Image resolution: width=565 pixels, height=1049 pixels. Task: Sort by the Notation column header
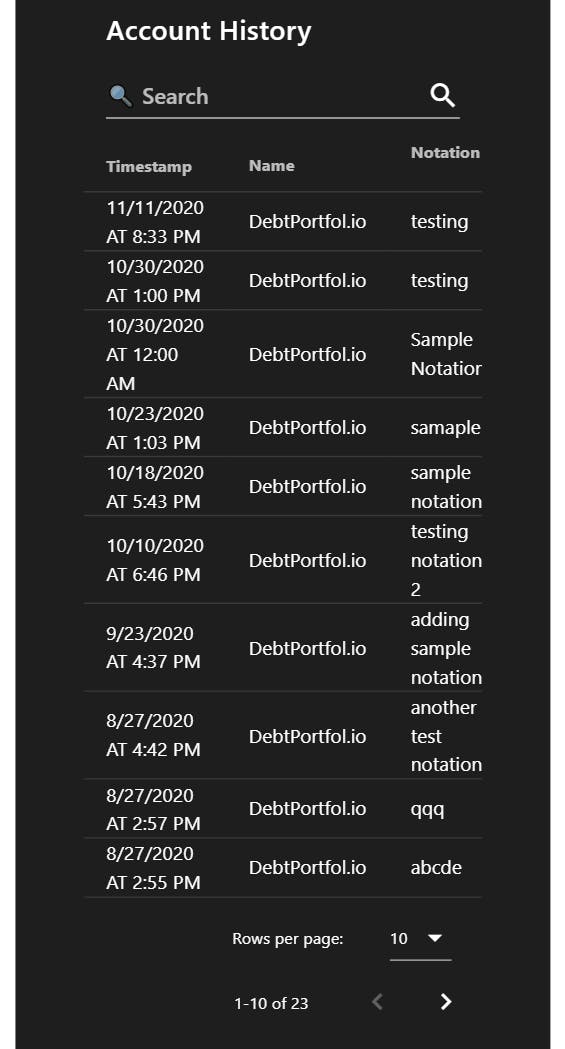point(445,153)
